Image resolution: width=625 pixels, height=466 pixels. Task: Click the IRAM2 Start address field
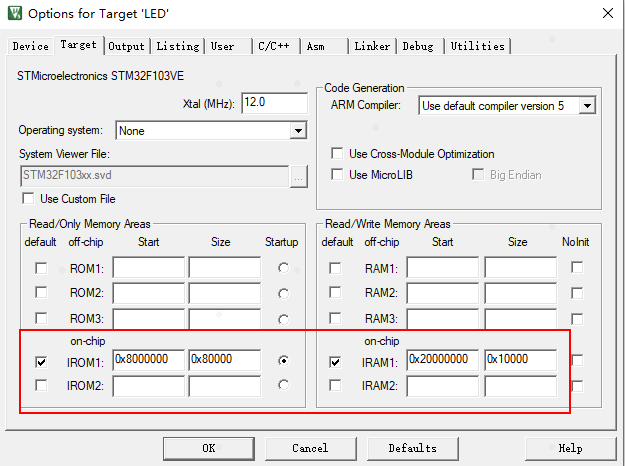tap(442, 386)
